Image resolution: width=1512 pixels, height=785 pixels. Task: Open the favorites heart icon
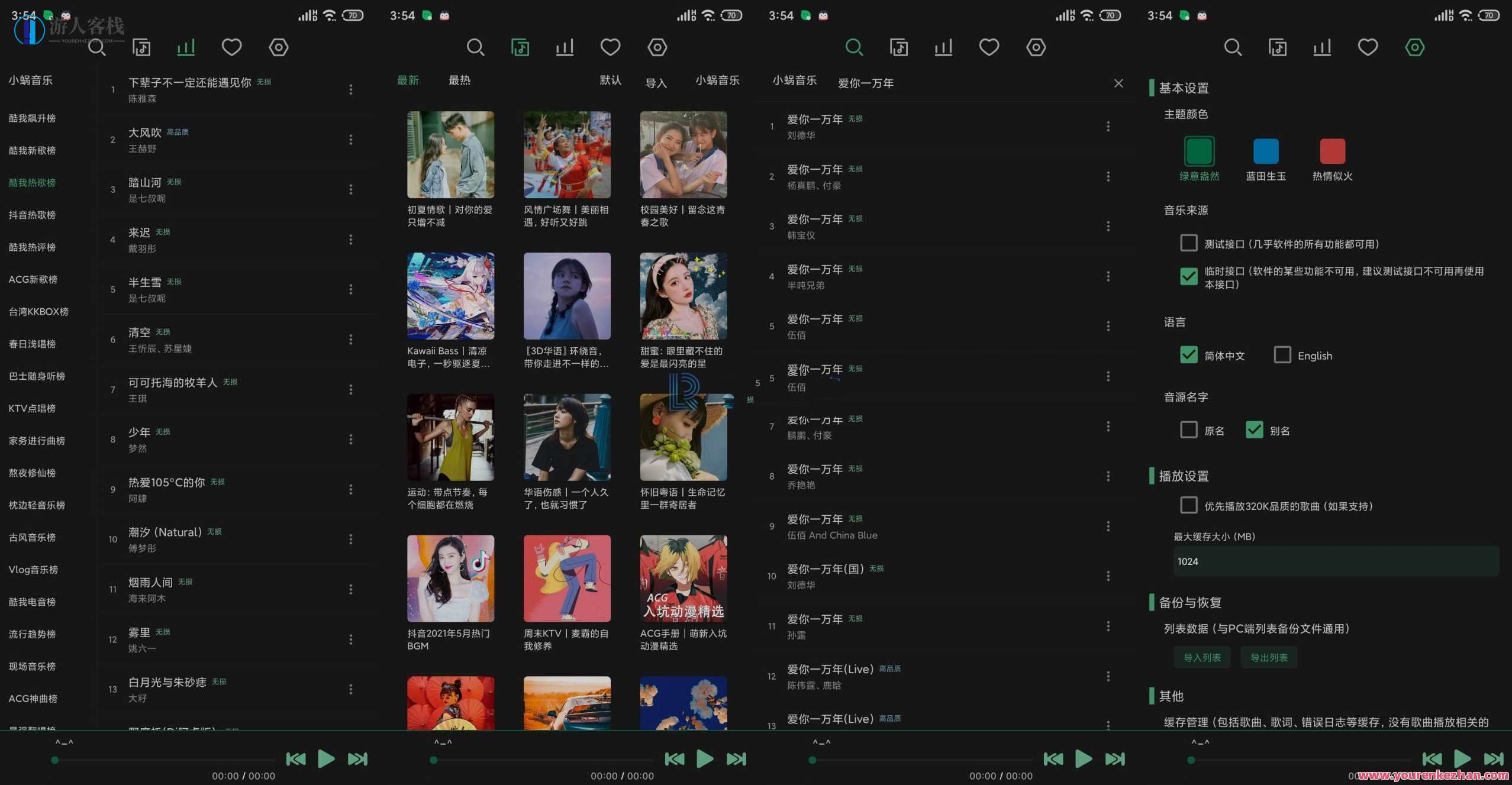pos(231,47)
